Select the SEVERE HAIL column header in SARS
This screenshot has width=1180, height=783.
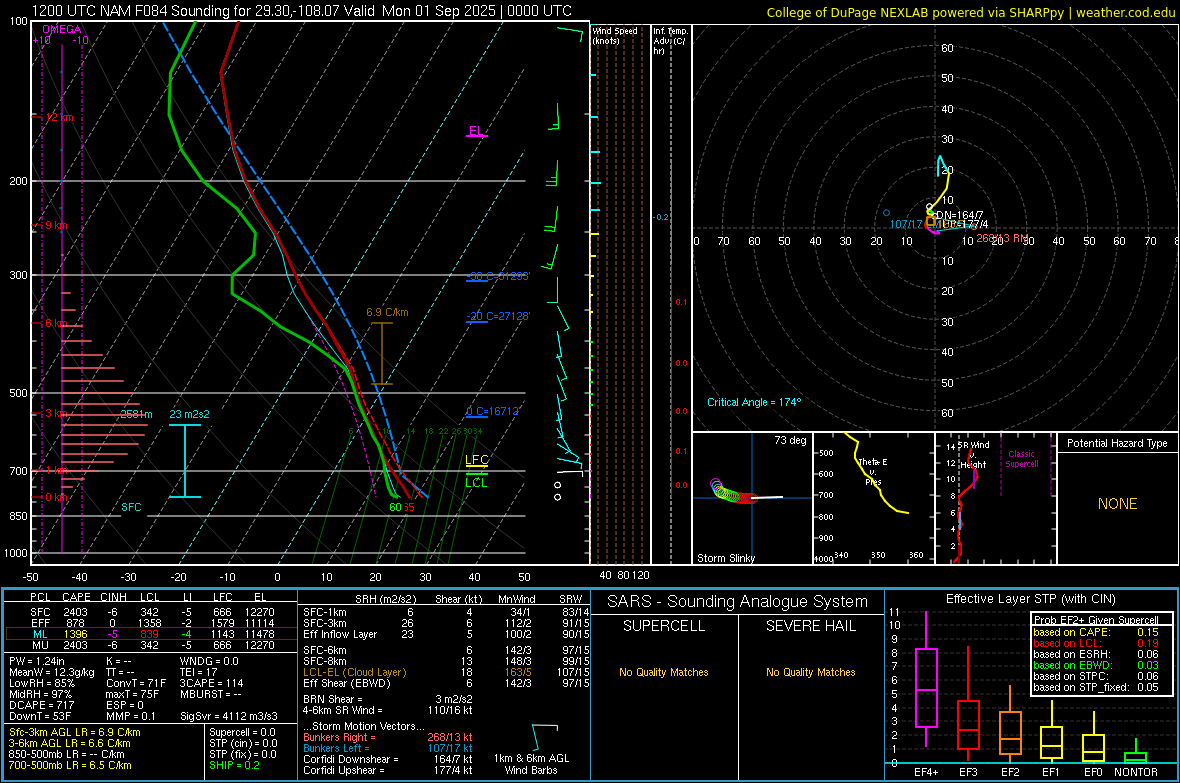click(x=810, y=626)
